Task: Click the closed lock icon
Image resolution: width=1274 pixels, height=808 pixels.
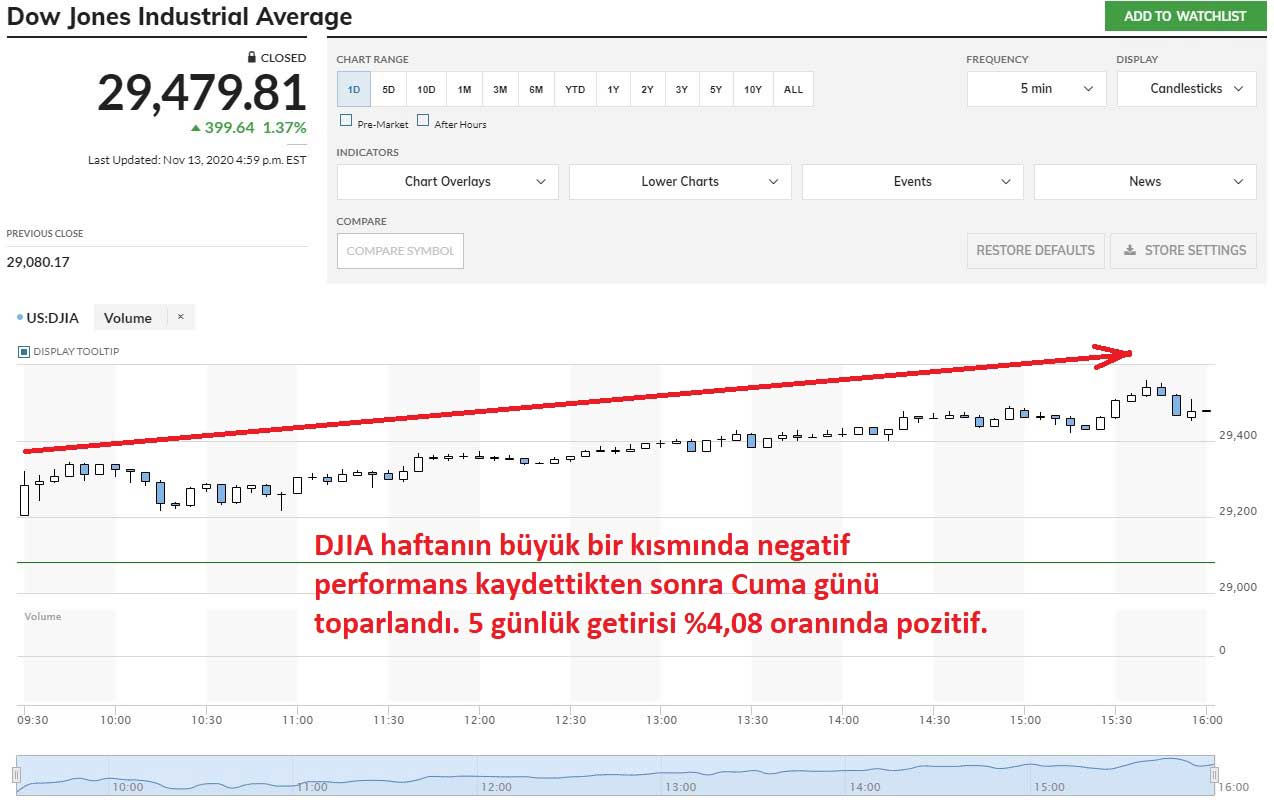Action: pyautogui.click(x=252, y=58)
